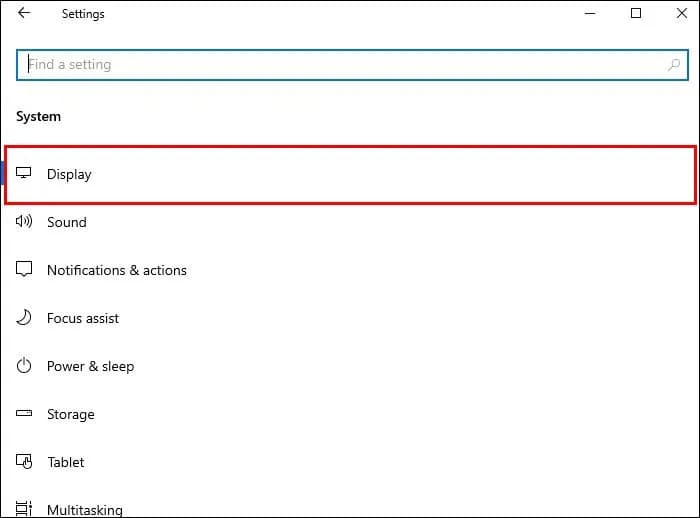The width and height of the screenshot is (700, 518).
Task: Click the magnifier search icon
Action: (674, 65)
